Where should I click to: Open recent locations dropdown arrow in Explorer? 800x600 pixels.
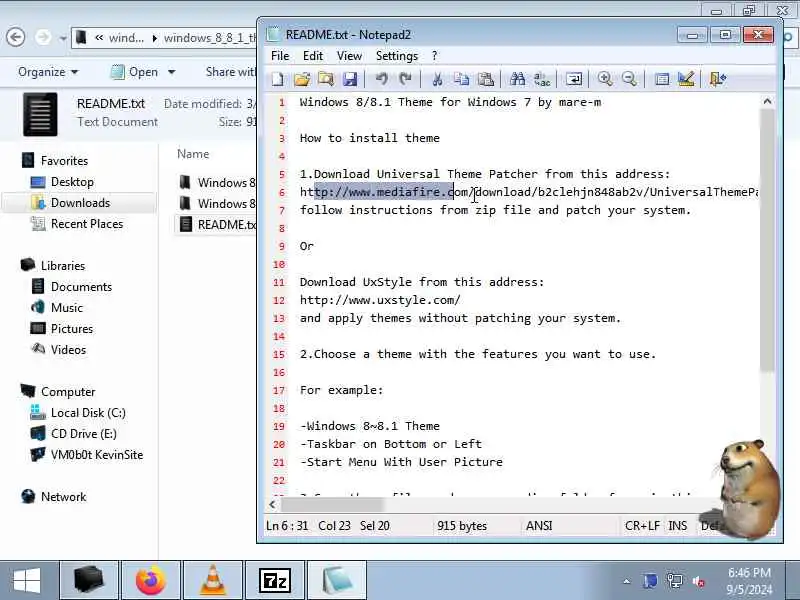click(x=63, y=38)
